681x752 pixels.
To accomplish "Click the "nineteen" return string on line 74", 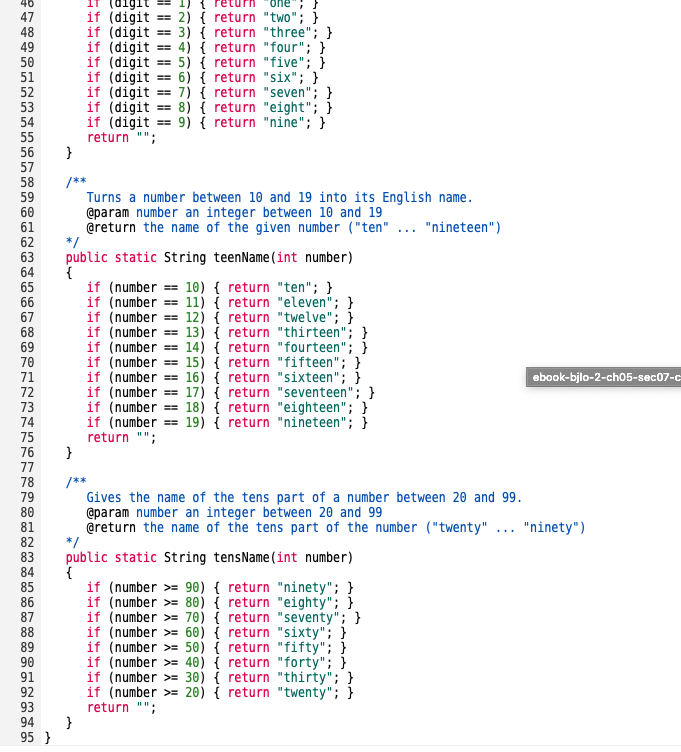I will click(x=312, y=423).
